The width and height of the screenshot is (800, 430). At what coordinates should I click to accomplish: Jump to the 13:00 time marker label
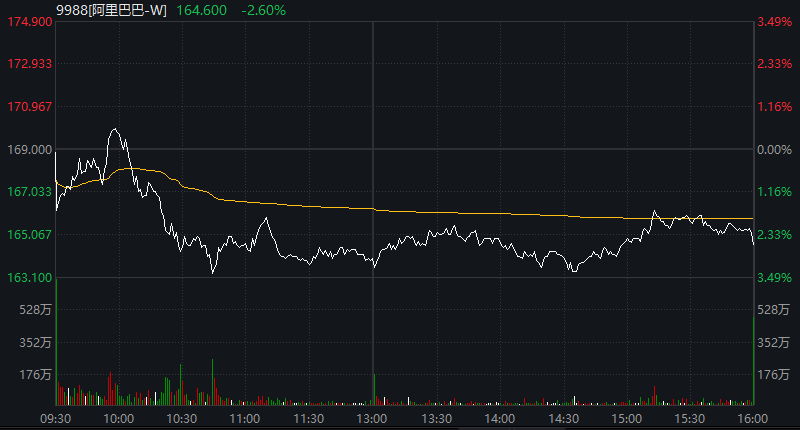tap(372, 418)
